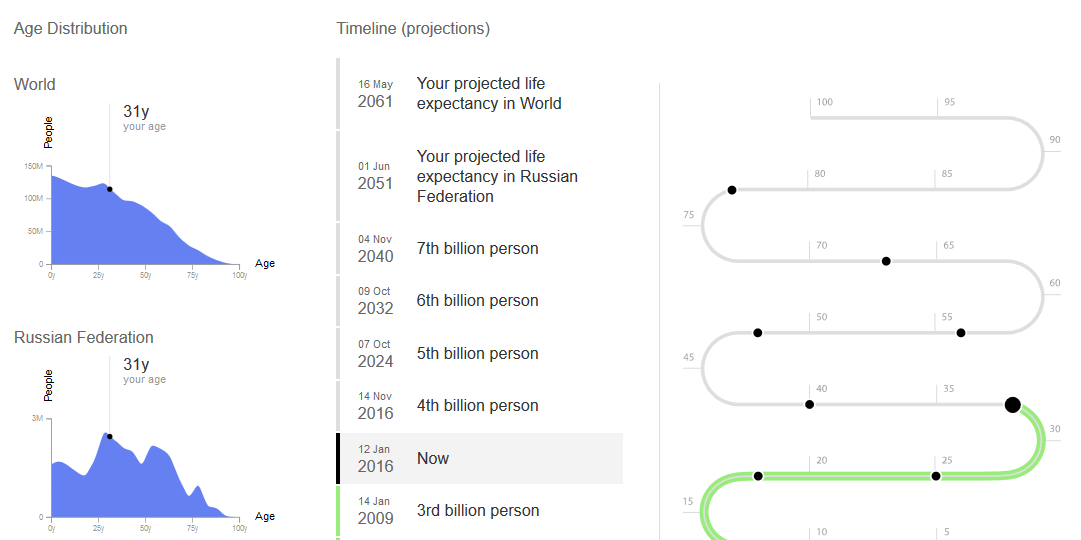Click the green-path dot between ages 20 and 15
This screenshot has width=1081, height=540.
(x=758, y=476)
